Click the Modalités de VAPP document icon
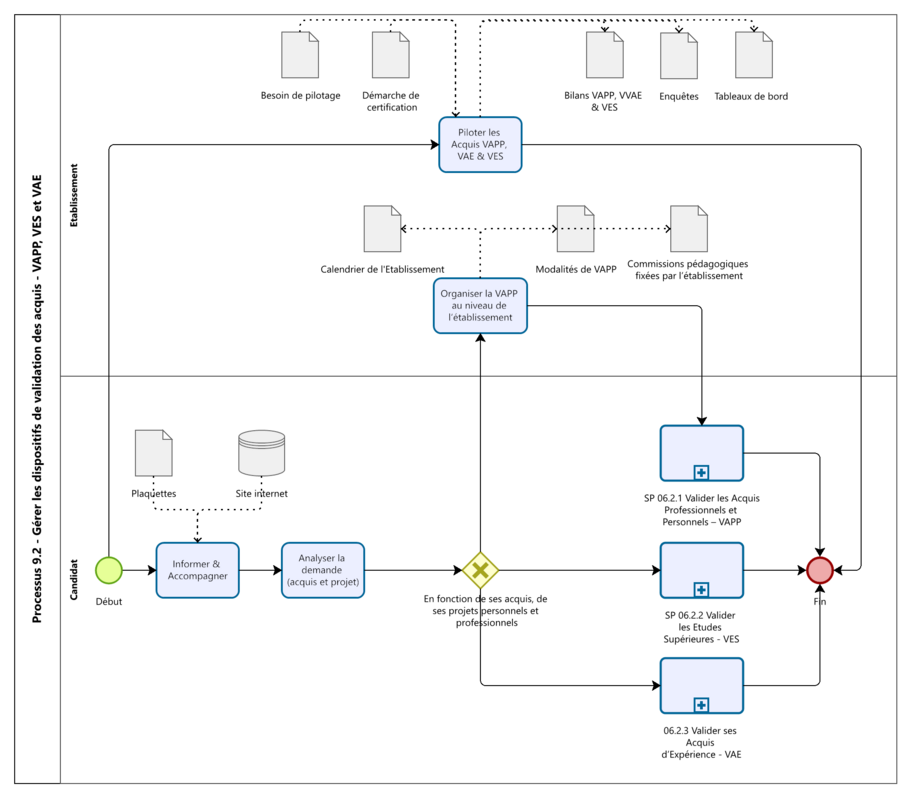911x800 pixels. pyautogui.click(x=575, y=228)
